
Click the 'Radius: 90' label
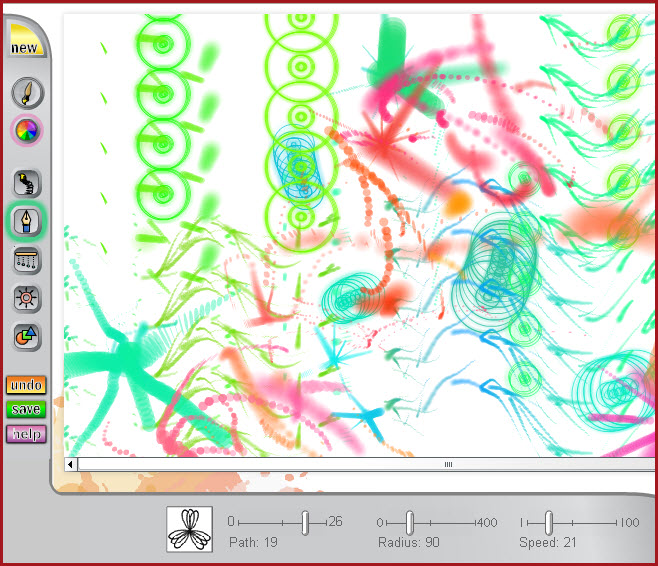[409, 543]
